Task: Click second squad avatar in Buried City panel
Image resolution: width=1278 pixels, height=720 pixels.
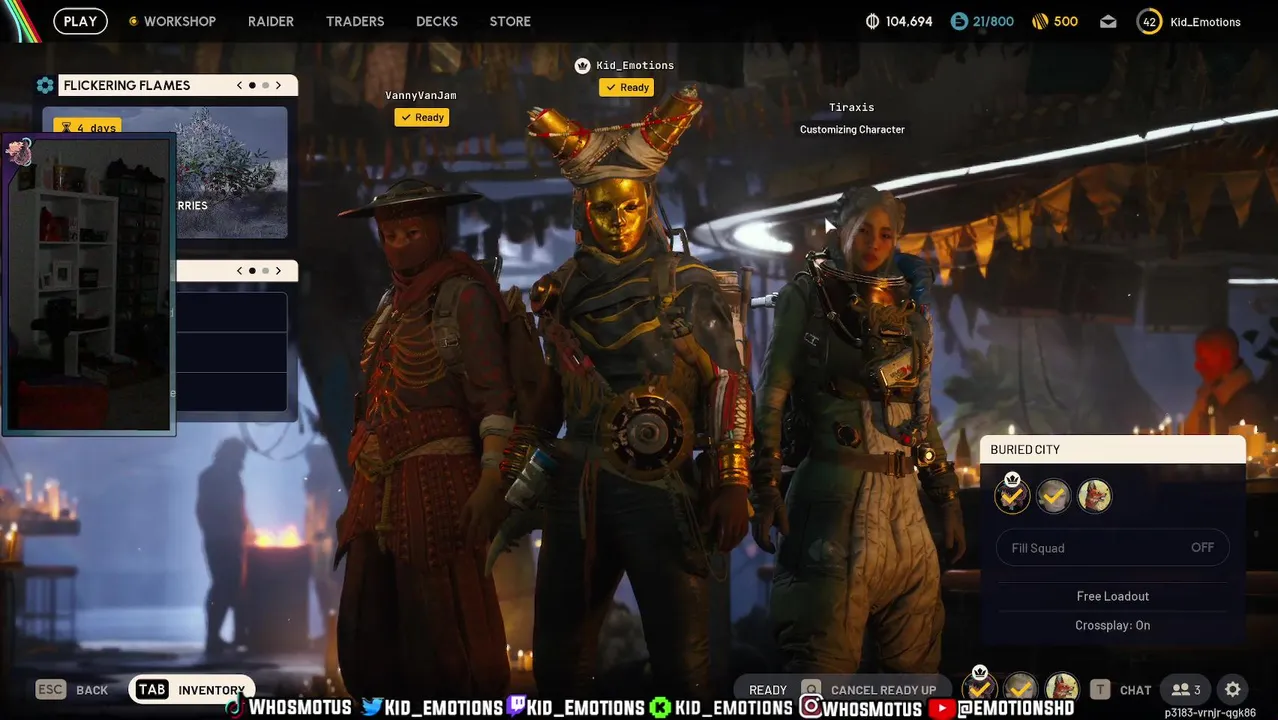Action: pos(1053,496)
